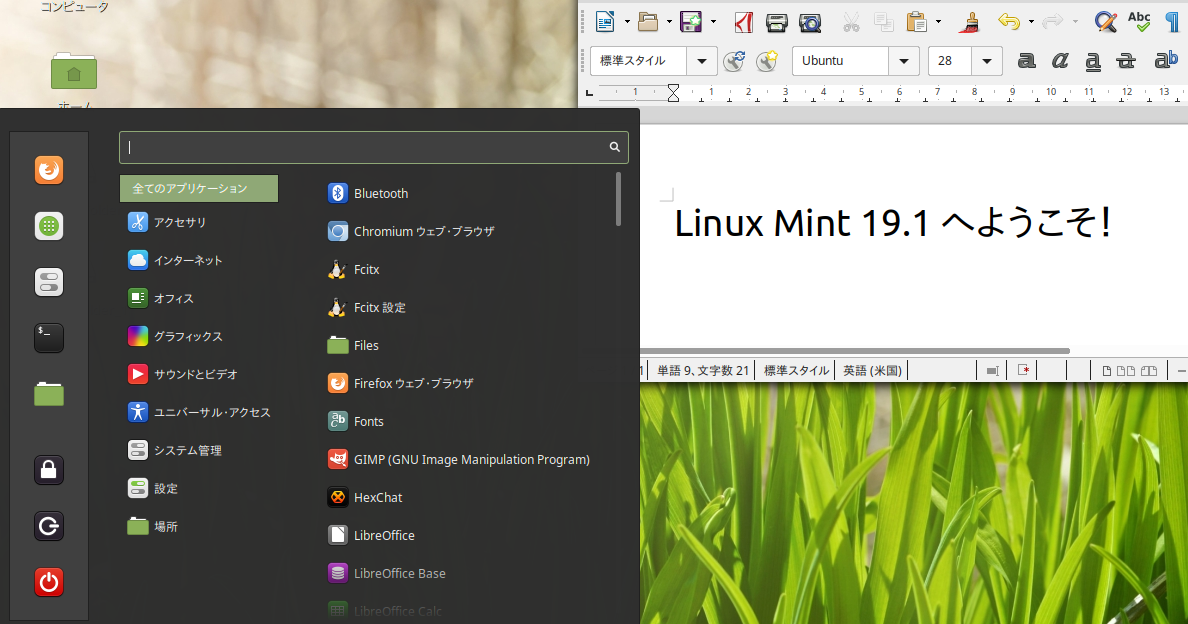1188x624 pixels.
Task: Switch to single-page view
Action: (x=1108, y=370)
